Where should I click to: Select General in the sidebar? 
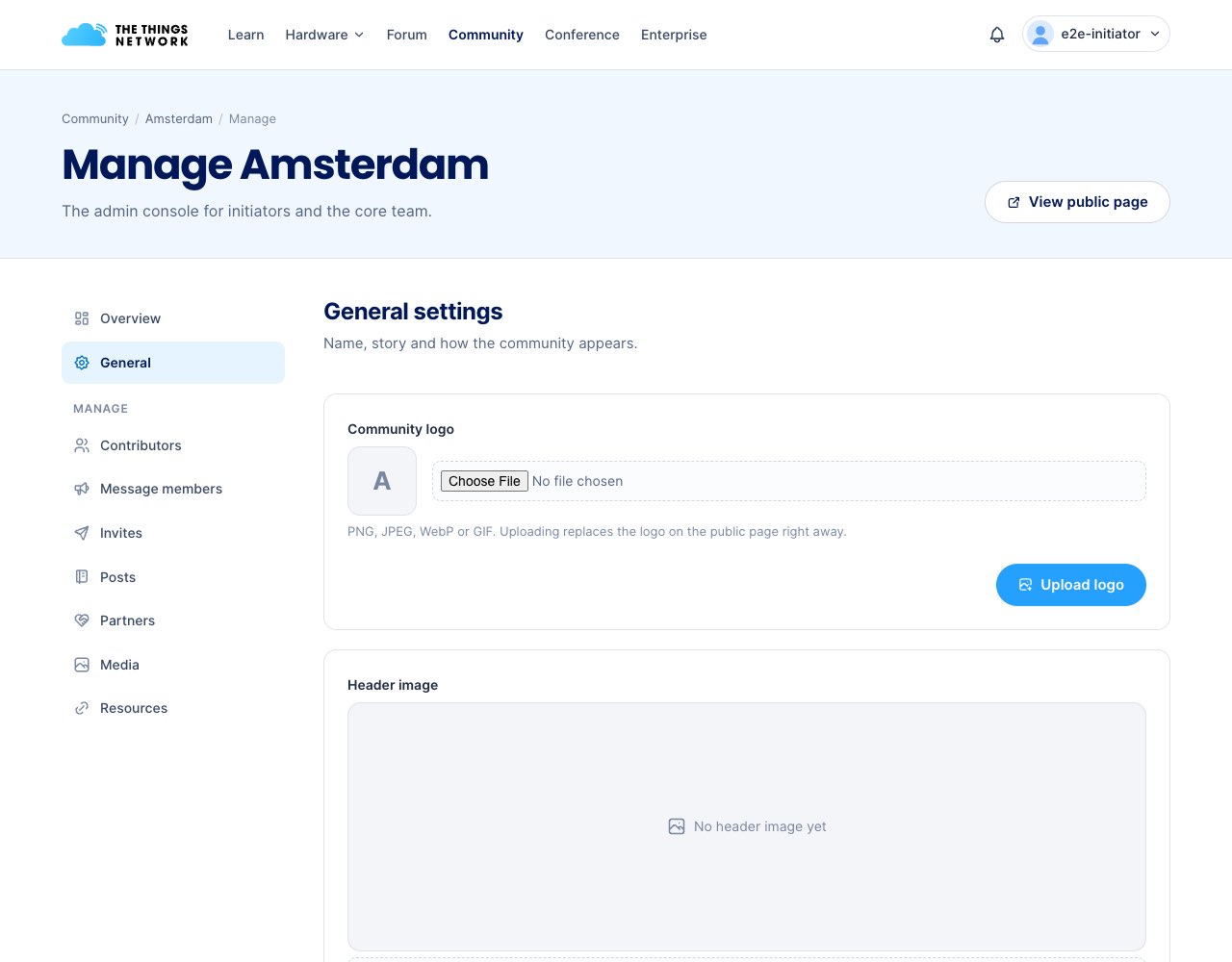173,363
